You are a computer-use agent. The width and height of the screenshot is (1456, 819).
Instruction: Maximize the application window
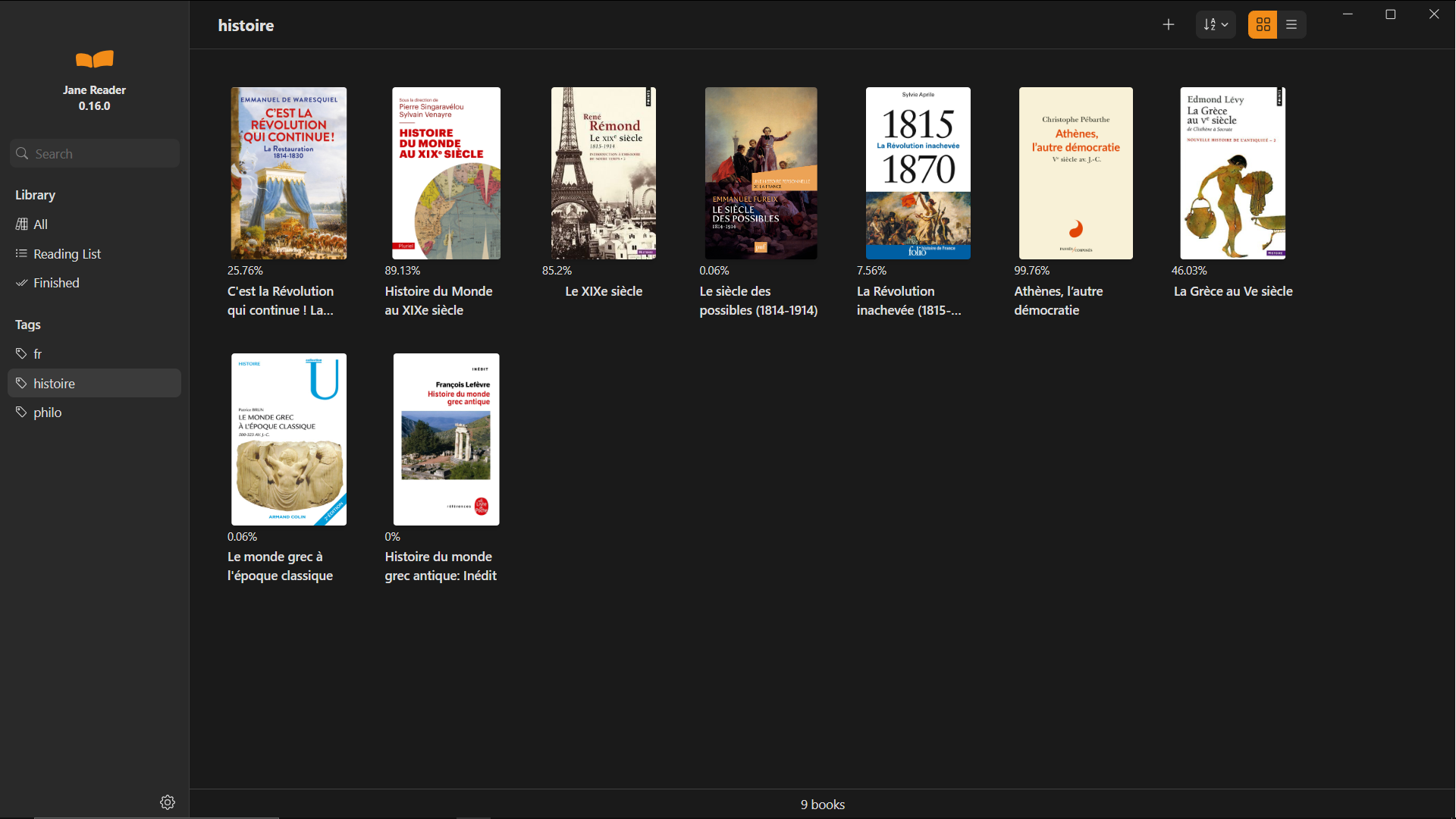(x=1391, y=14)
